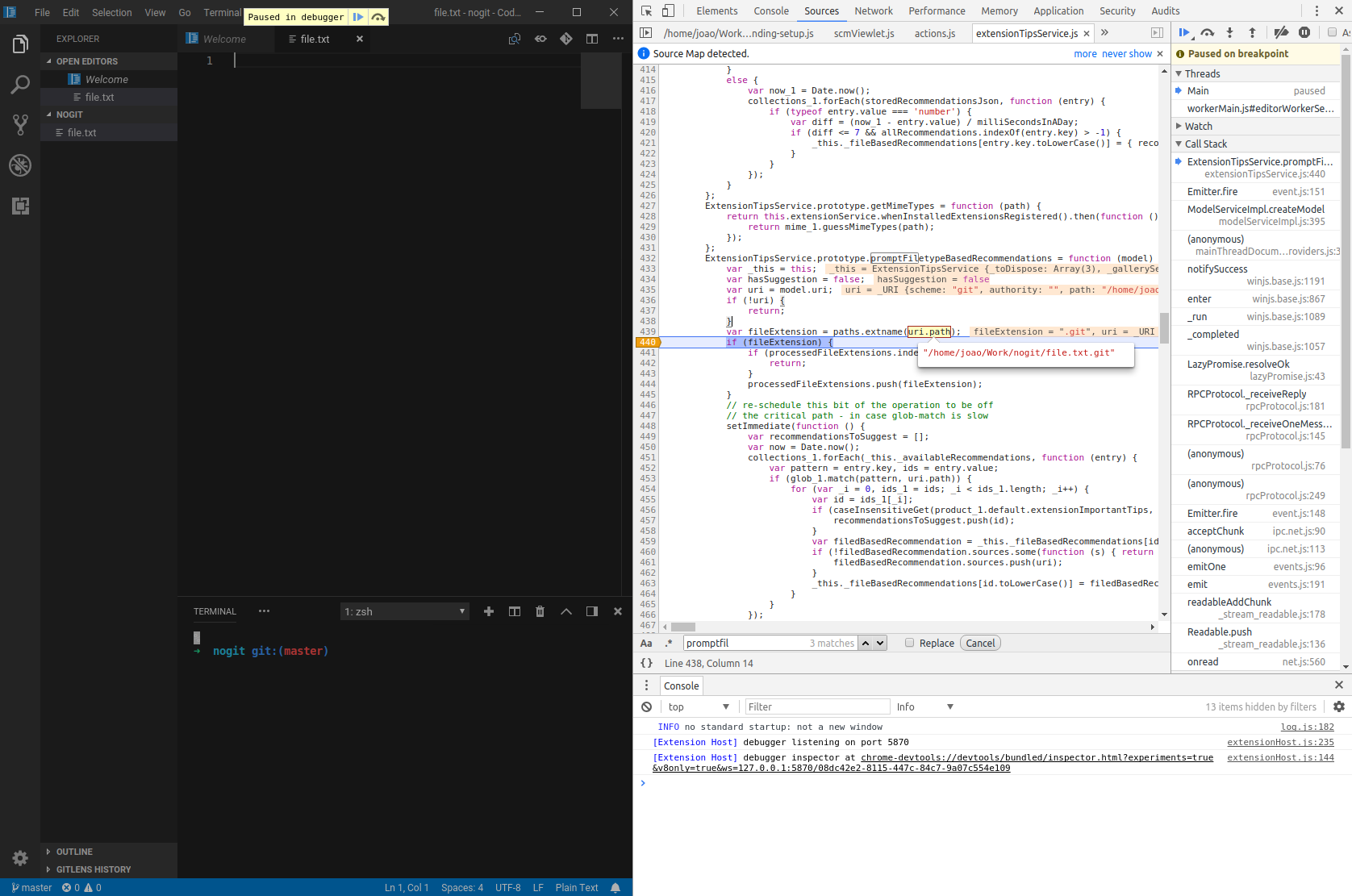Step into the next function call
This screenshot has height=896, width=1352.
click(1229, 32)
